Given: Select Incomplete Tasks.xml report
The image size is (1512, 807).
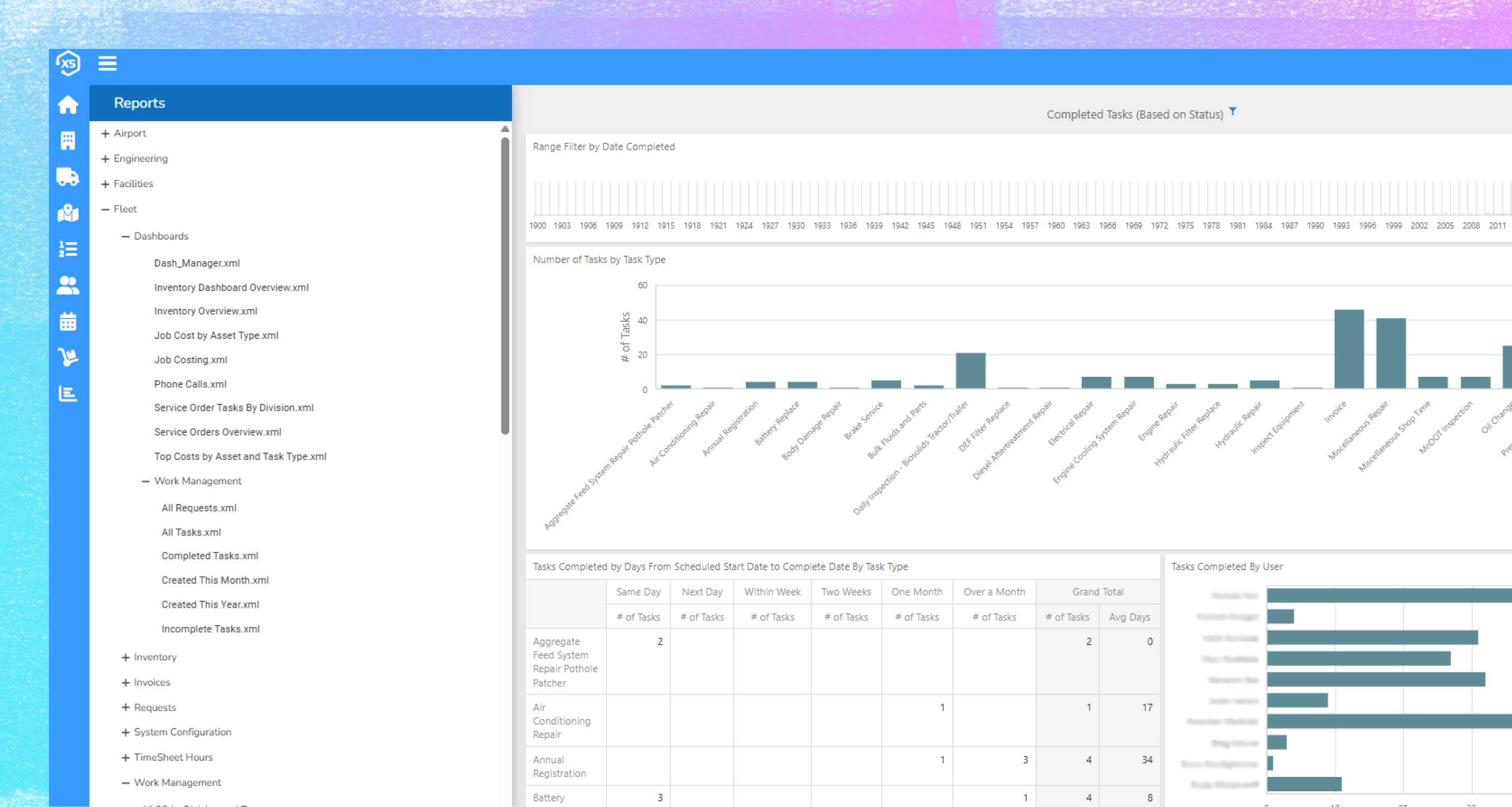Looking at the screenshot, I should pos(210,629).
